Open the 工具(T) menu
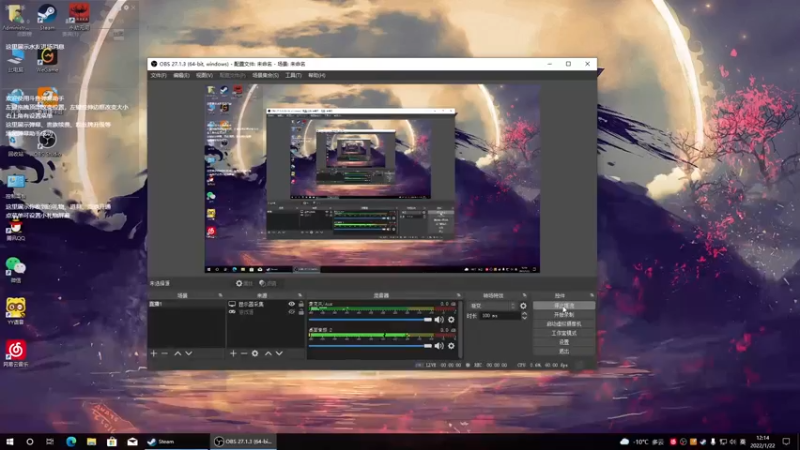This screenshot has height=450, width=800. (293, 76)
